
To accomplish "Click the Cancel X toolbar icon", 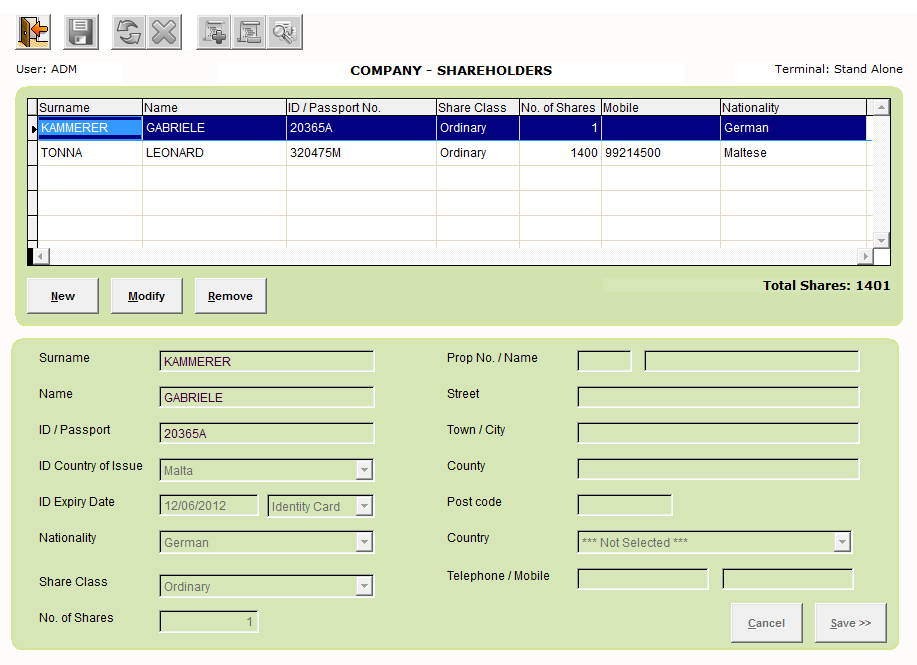I will click(164, 31).
